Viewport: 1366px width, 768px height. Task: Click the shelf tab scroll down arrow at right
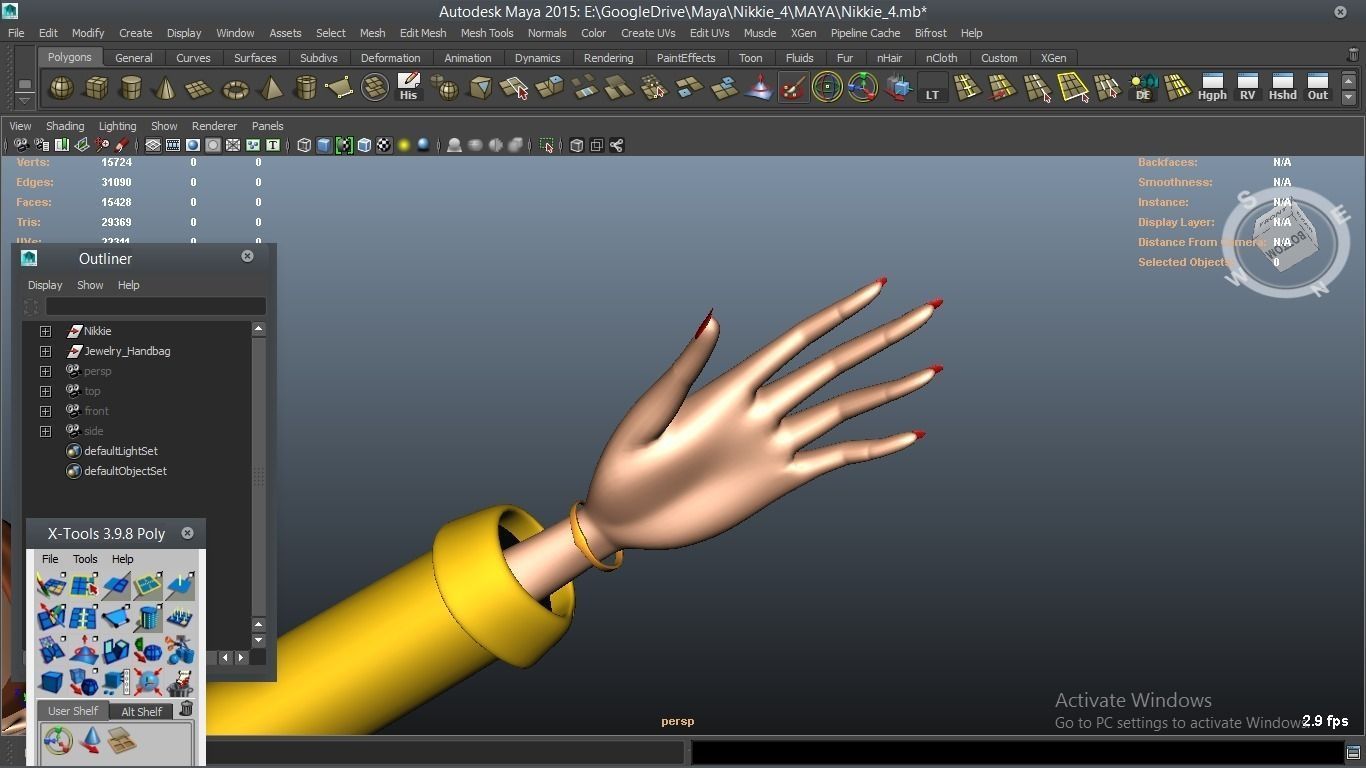[1349, 97]
